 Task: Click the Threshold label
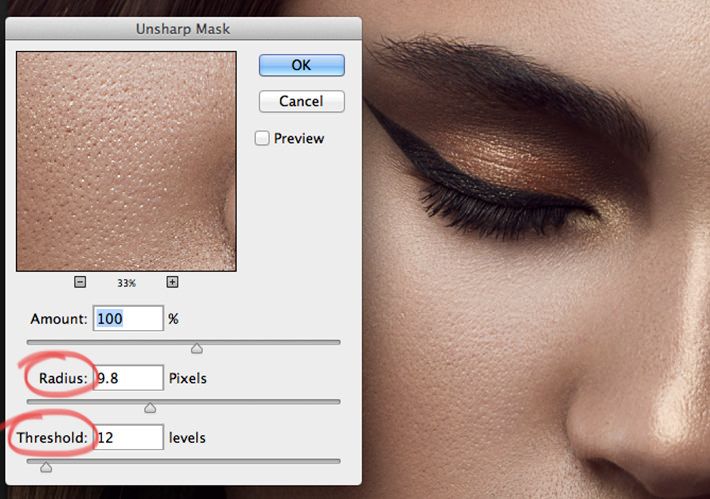coord(52,438)
